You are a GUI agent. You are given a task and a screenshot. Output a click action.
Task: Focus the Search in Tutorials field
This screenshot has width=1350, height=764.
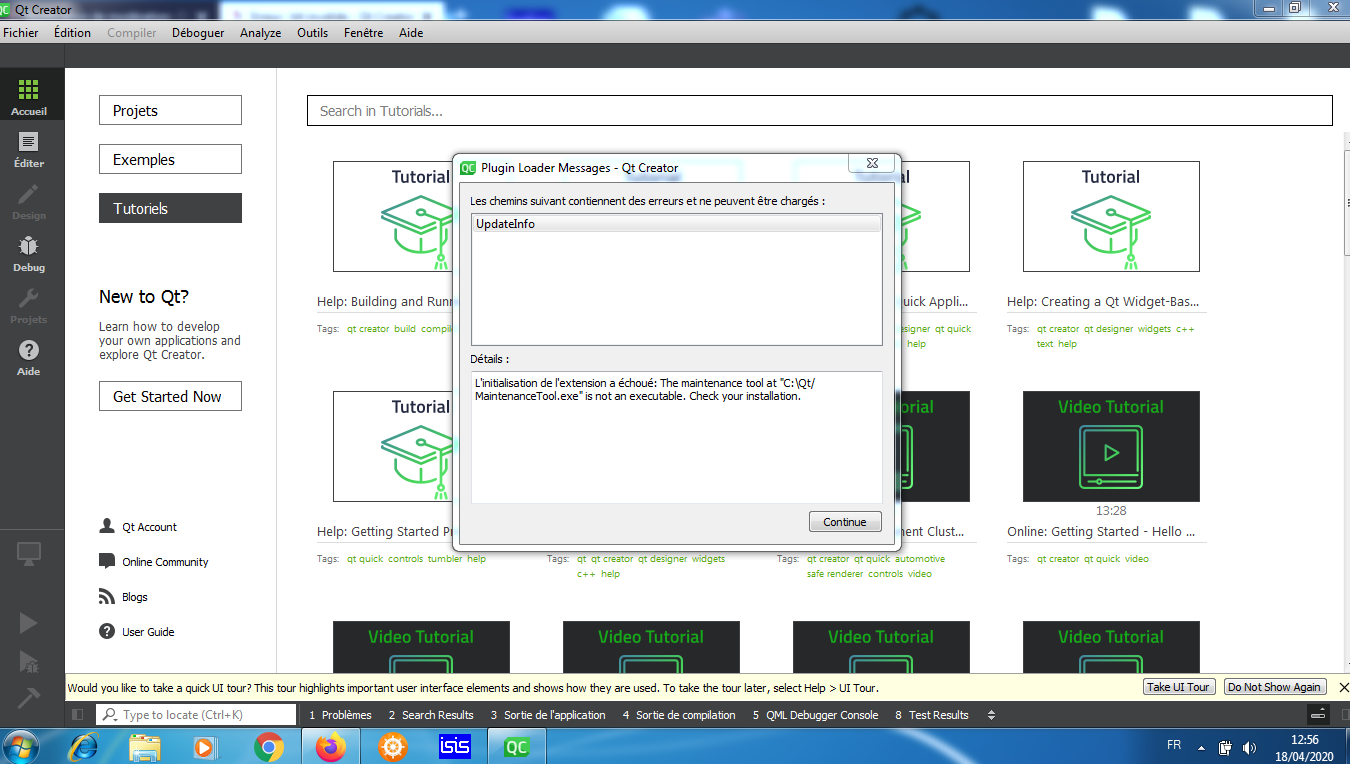coord(820,111)
